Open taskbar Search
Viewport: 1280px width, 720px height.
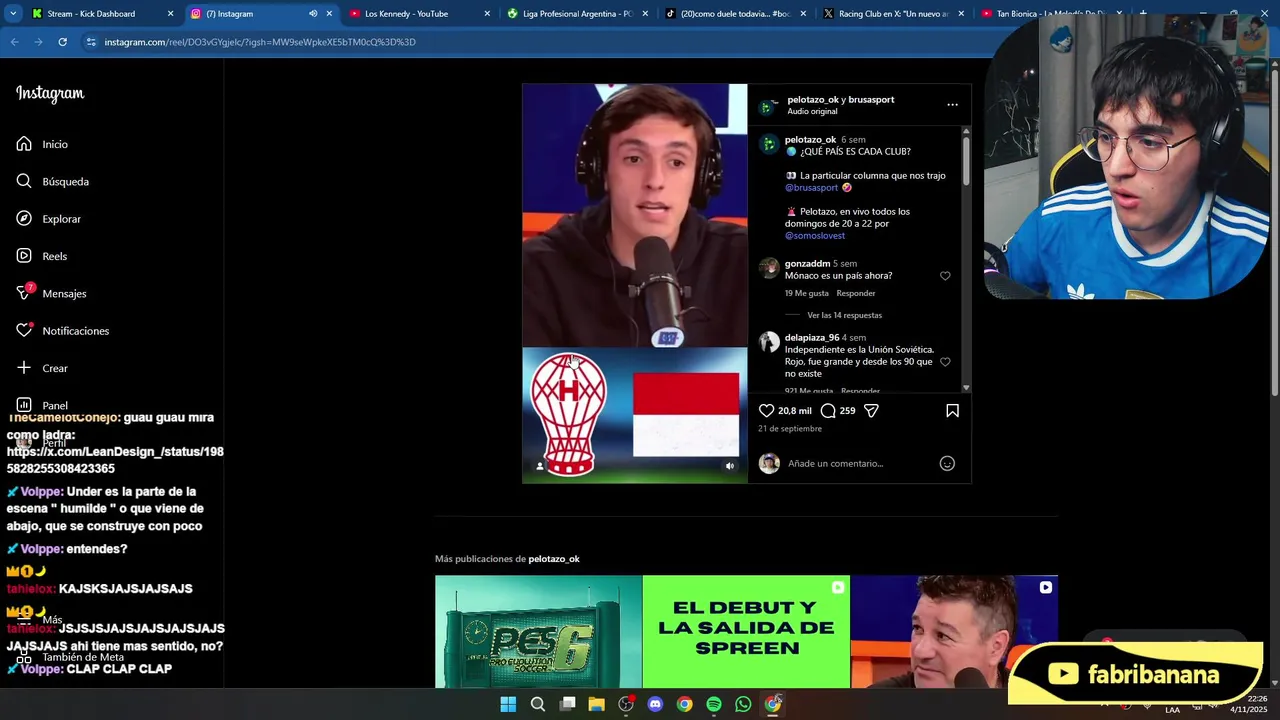click(537, 704)
